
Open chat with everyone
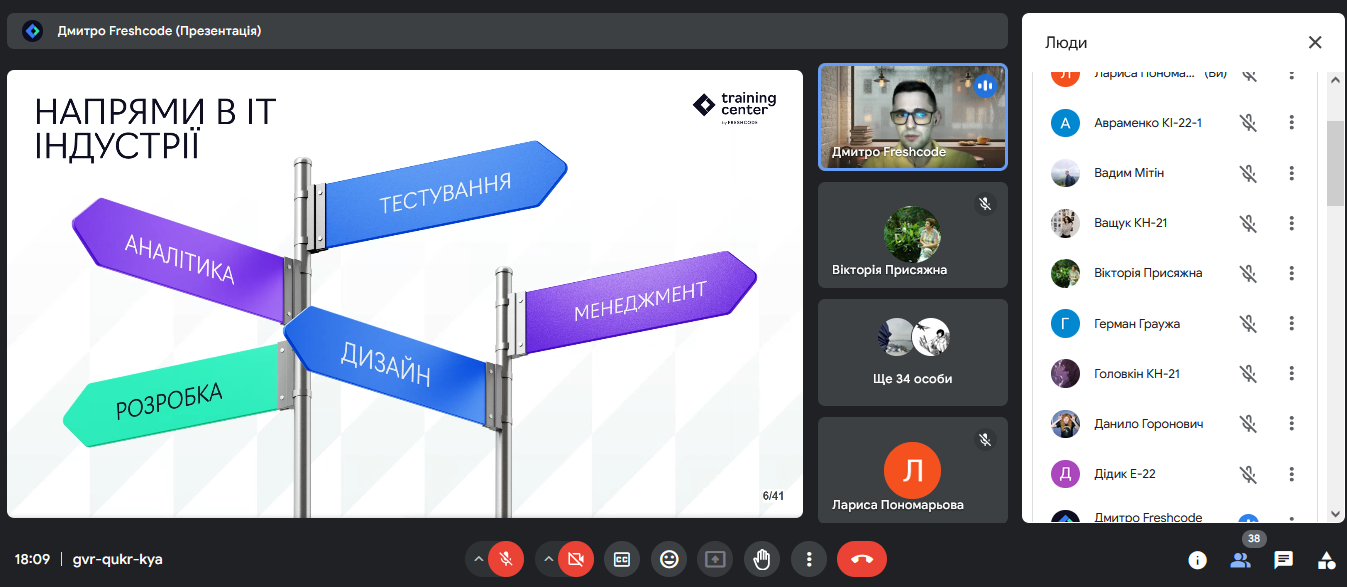click(1283, 560)
